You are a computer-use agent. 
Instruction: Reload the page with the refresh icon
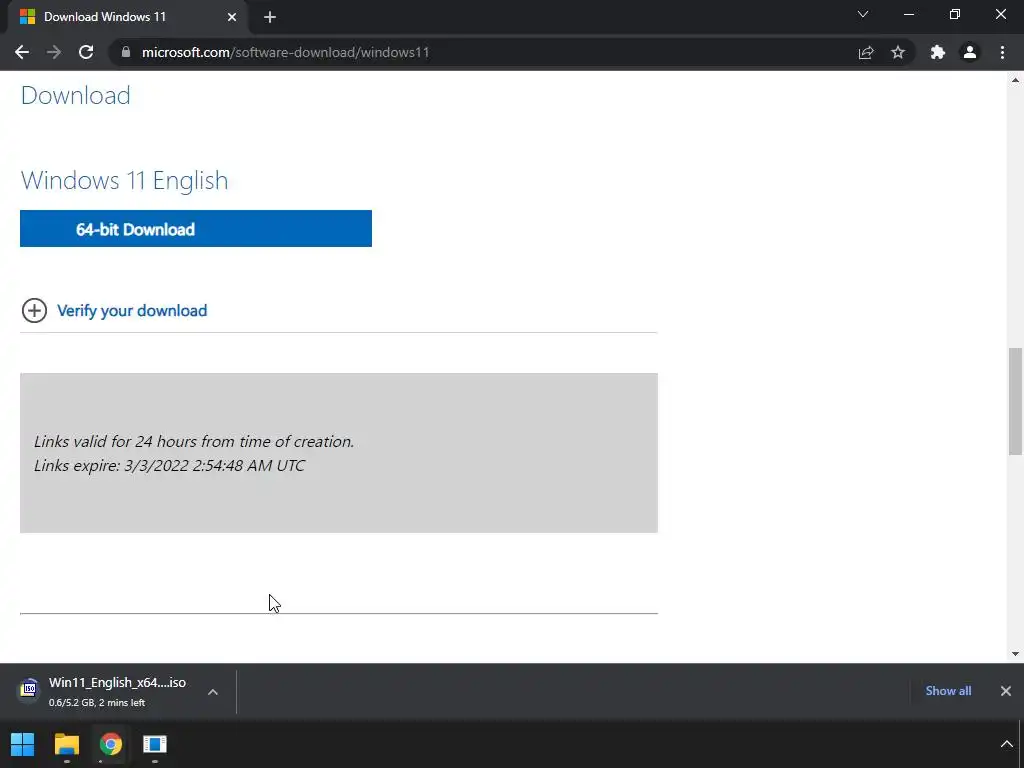coord(86,52)
